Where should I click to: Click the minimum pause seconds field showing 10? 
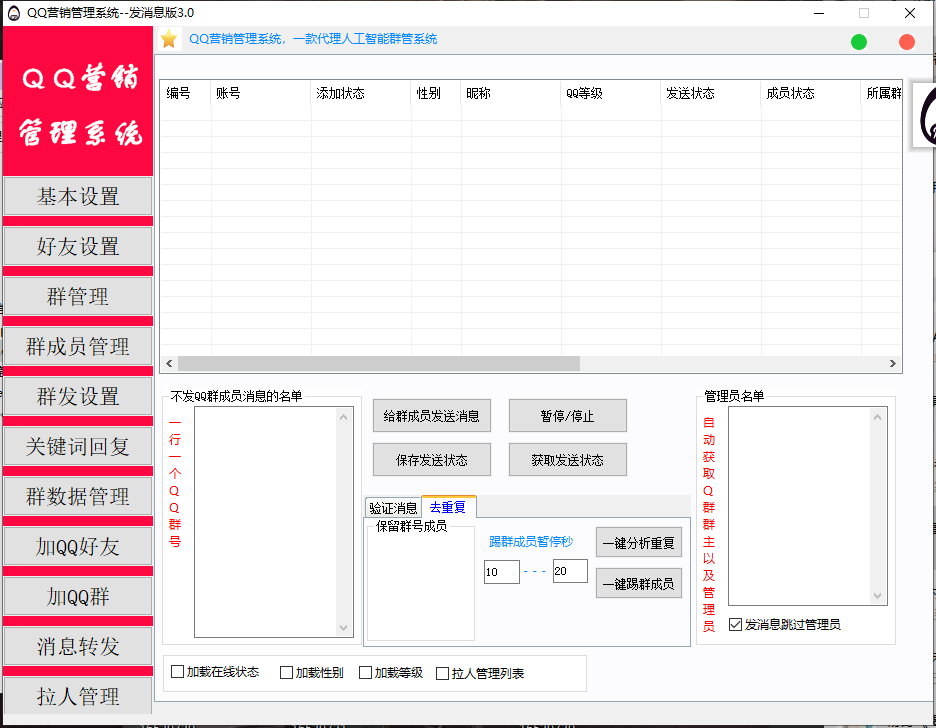[501, 572]
